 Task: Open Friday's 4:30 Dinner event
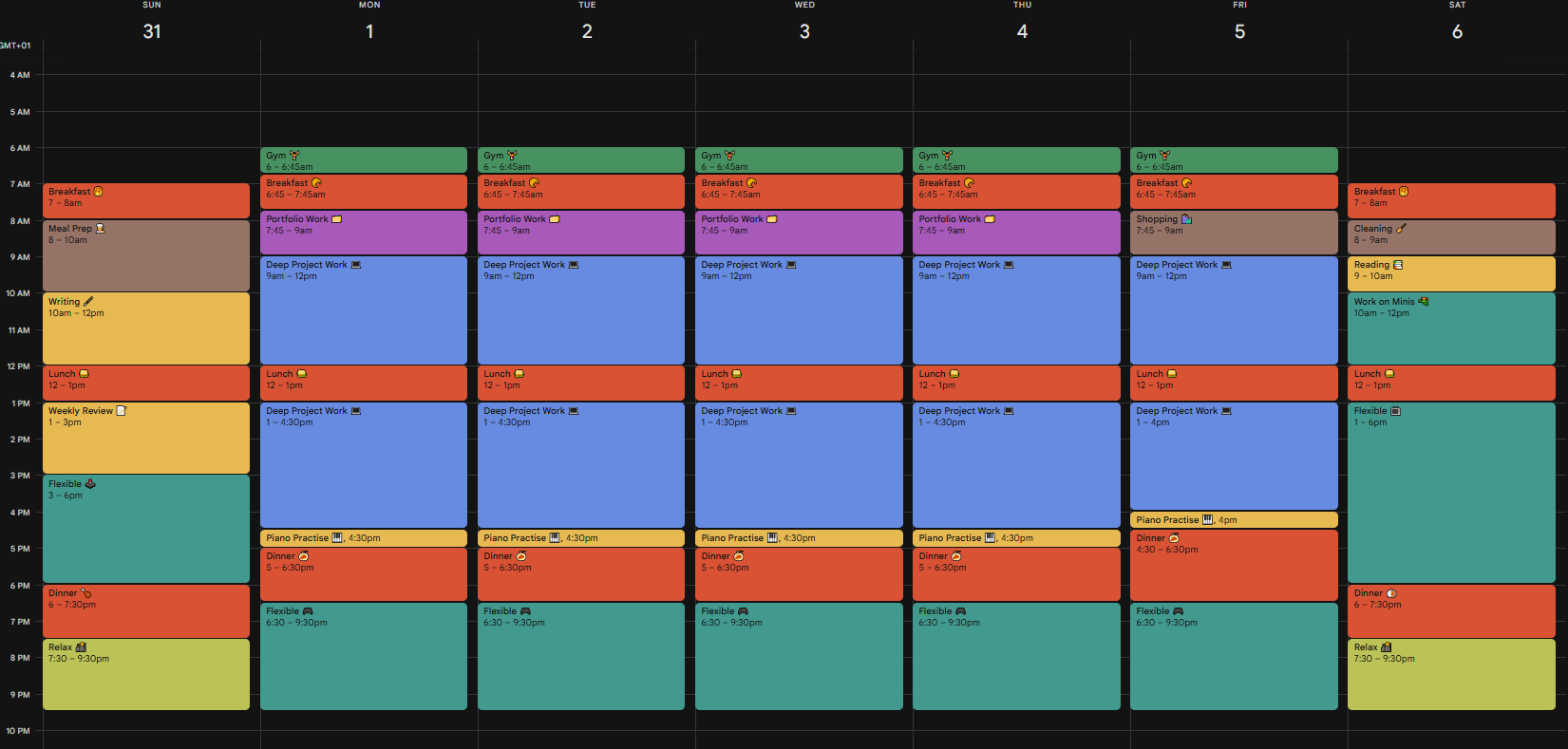[1234, 570]
